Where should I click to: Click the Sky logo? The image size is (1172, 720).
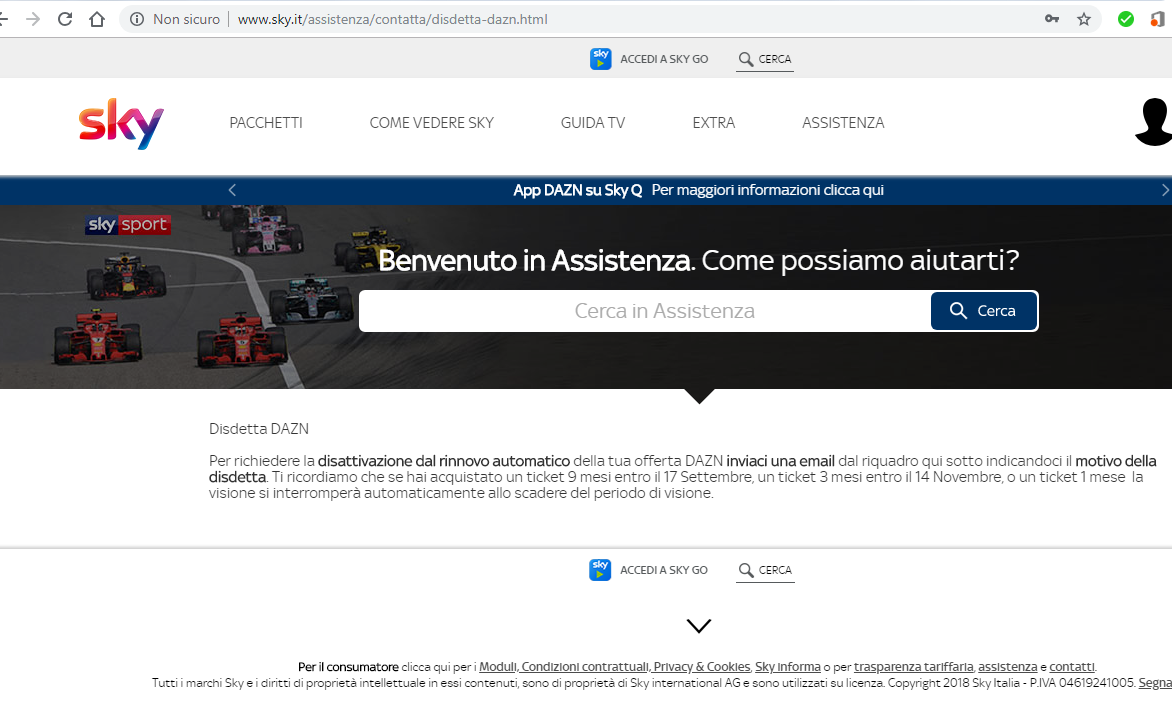click(121, 123)
